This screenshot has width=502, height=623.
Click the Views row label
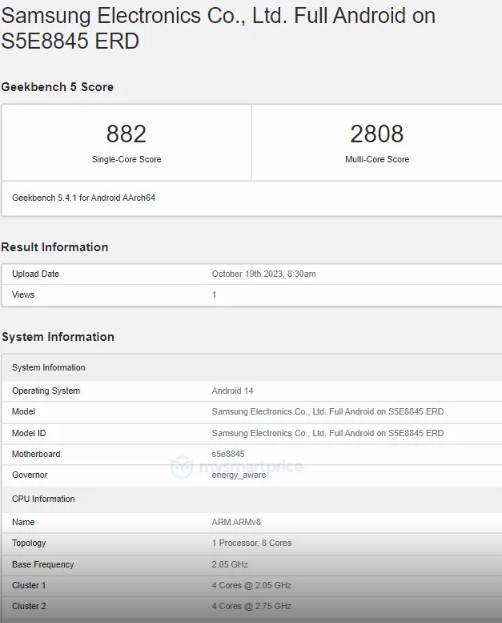pyautogui.click(x=23, y=295)
